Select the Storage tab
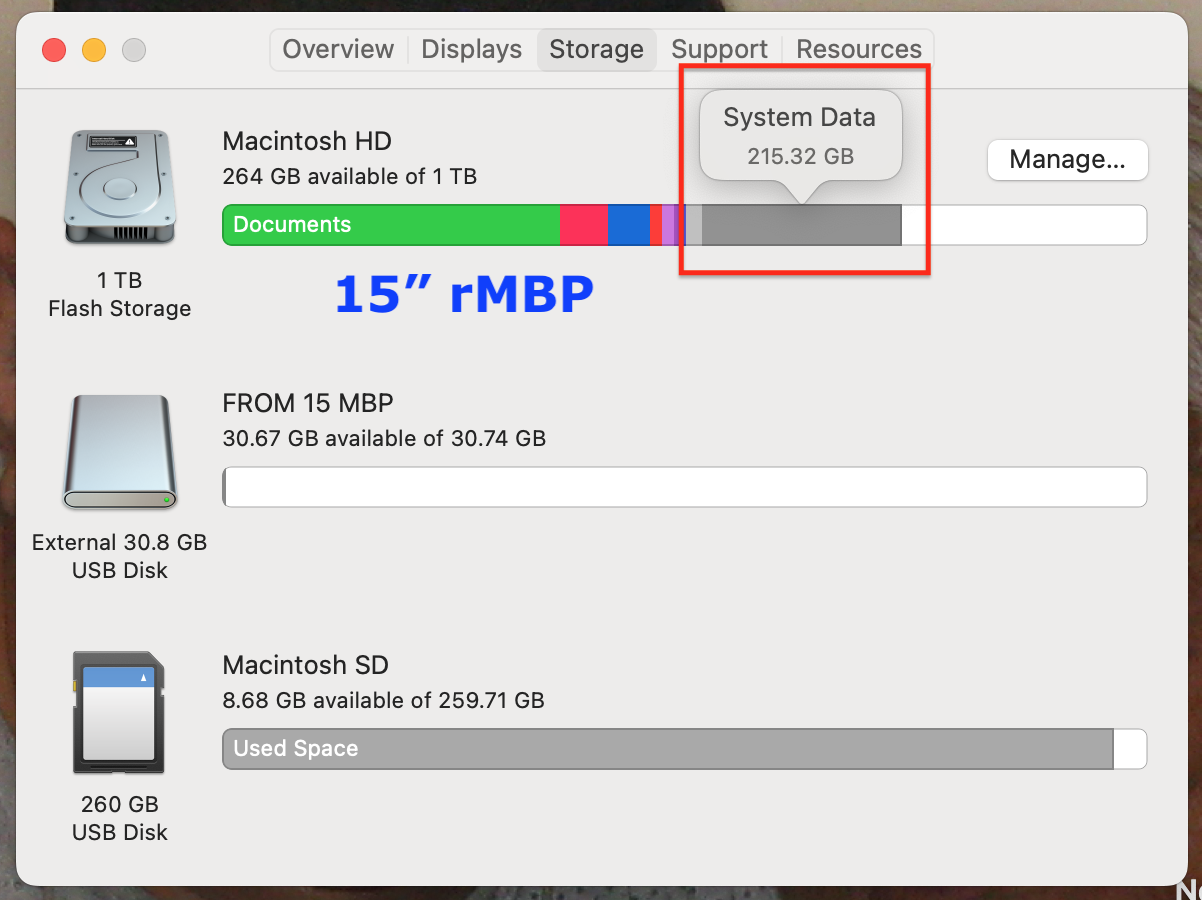Viewport: 1202px width, 900px height. [596, 49]
